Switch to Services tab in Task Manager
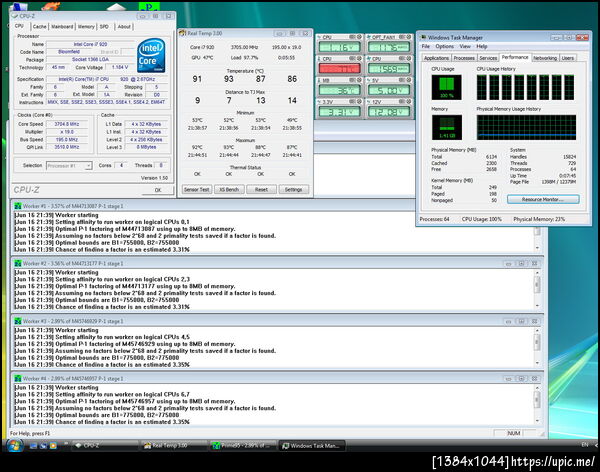The height and width of the screenshot is (472, 600). pos(488,58)
